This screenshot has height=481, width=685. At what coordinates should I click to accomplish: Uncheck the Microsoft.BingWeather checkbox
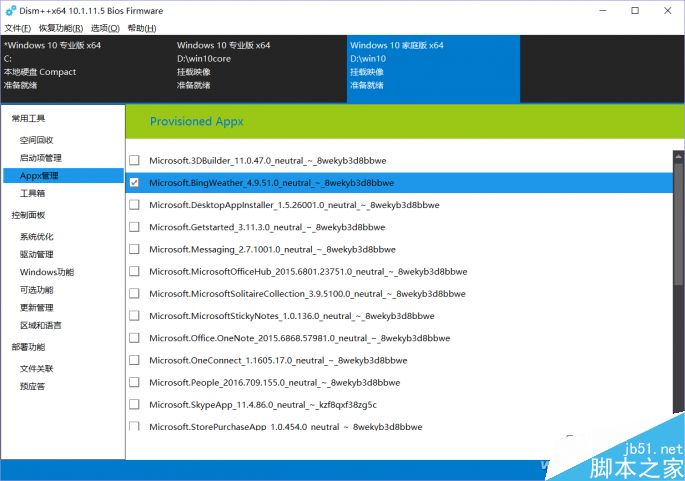(135, 183)
